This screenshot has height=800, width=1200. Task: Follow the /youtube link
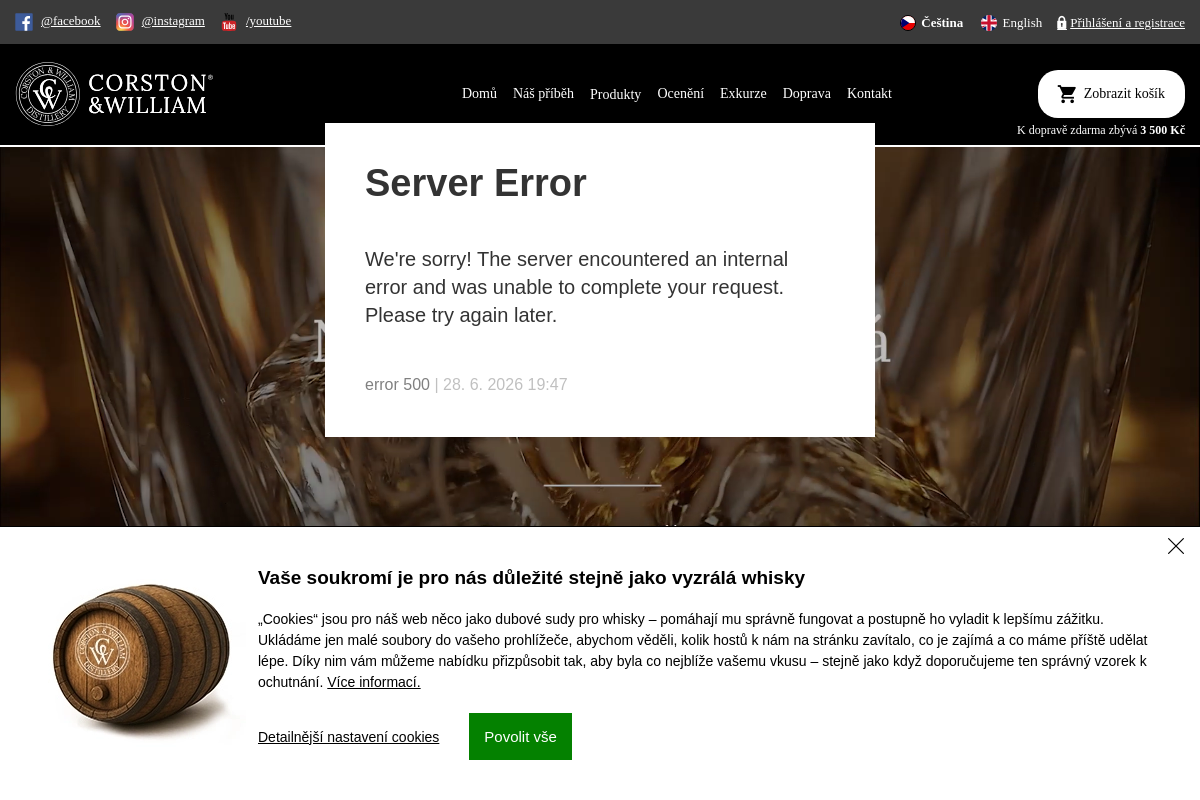268,21
